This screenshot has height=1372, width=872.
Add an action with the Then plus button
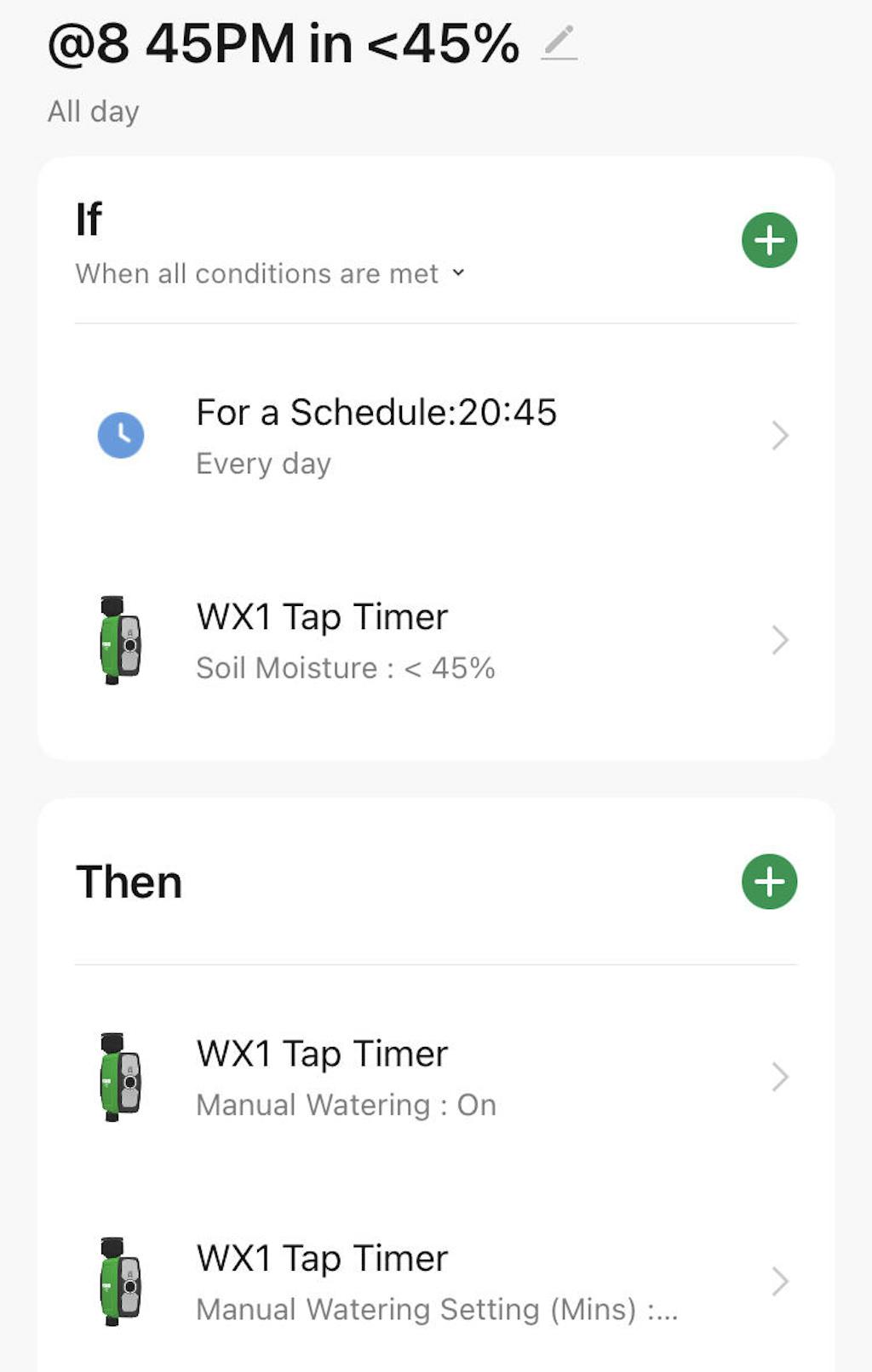click(769, 882)
